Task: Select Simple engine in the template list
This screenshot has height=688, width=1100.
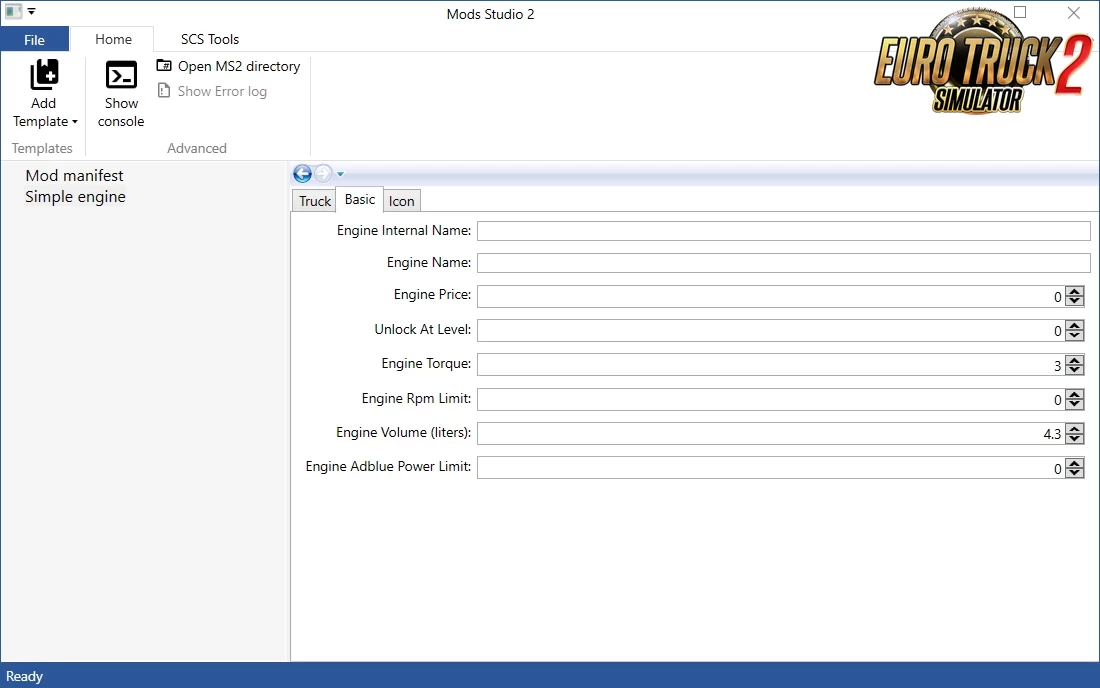Action: 75,196
